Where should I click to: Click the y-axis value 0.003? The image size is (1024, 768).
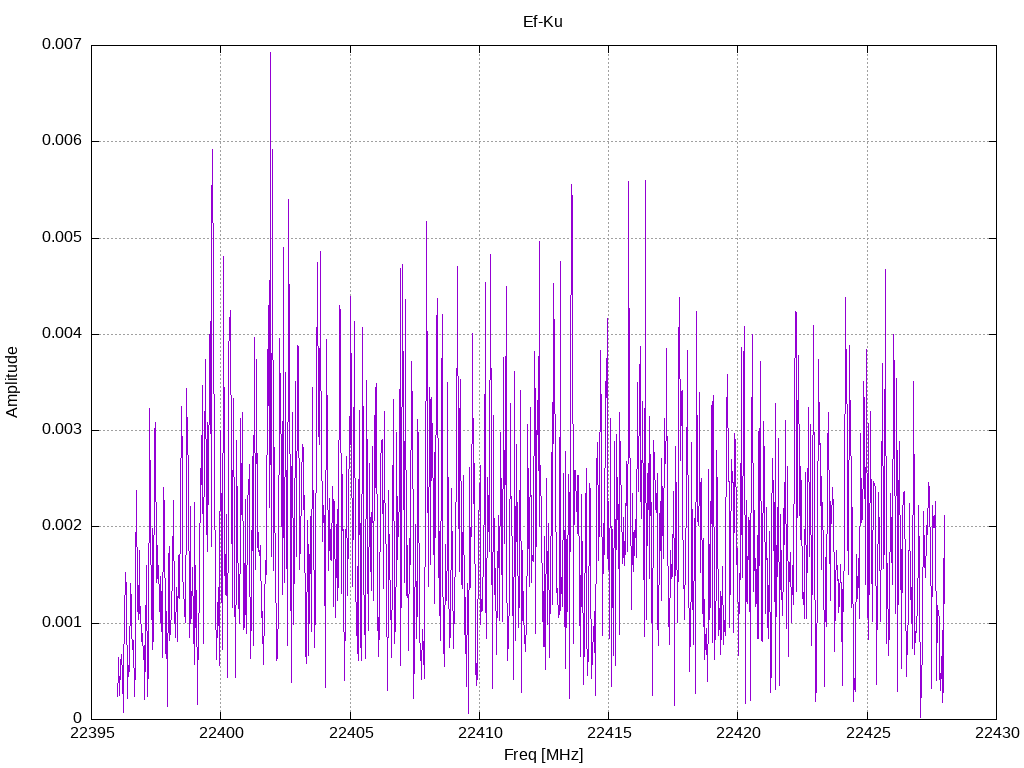[x=62, y=430]
